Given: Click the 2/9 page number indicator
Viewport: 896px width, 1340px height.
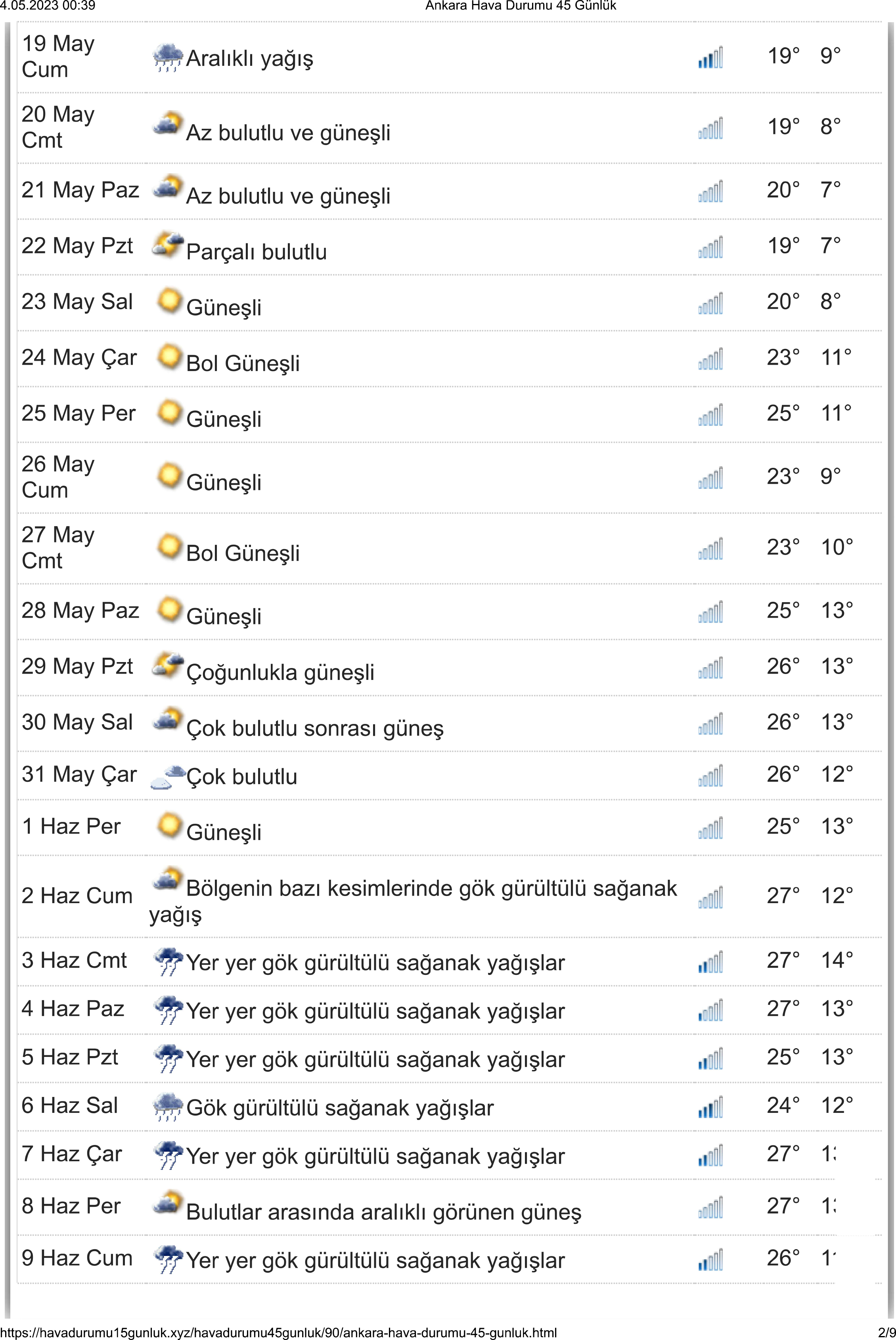Looking at the screenshot, I should click(886, 1332).
